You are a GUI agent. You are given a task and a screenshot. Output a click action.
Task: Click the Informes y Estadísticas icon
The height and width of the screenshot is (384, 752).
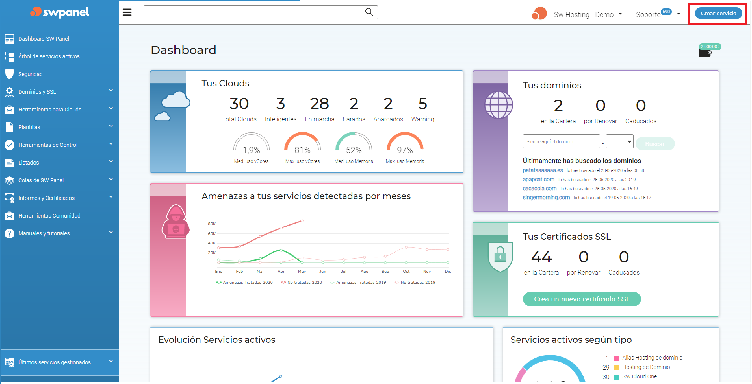tap(9, 198)
